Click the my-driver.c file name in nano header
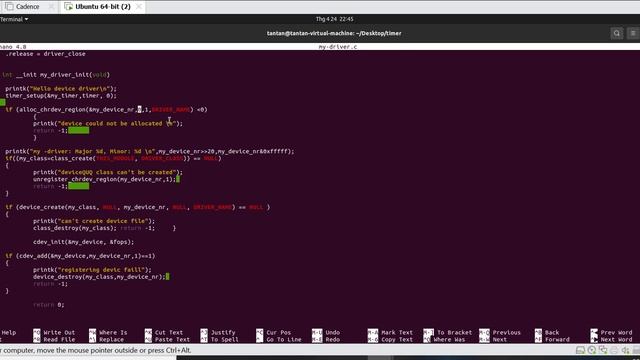 tap(338, 47)
